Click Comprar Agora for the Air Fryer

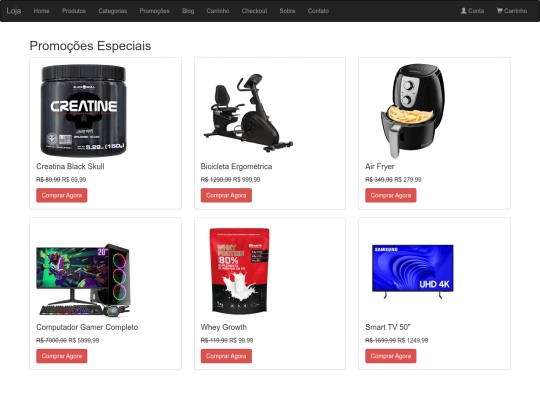tap(391, 195)
